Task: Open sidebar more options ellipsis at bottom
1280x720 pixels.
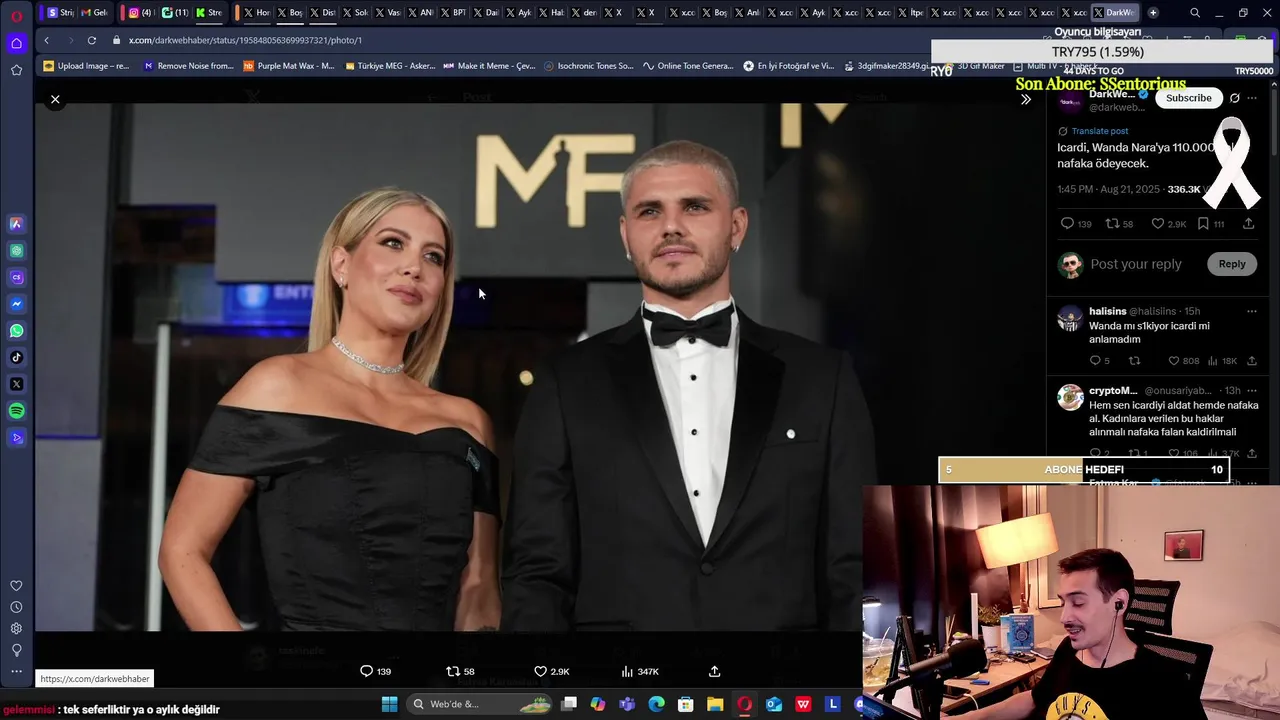Action: click(x=17, y=671)
